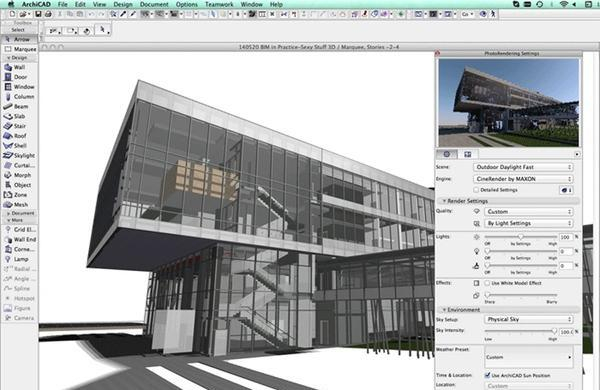Open the Quality Custom dropdown
The height and width of the screenshot is (390, 600).
[x=528, y=212]
